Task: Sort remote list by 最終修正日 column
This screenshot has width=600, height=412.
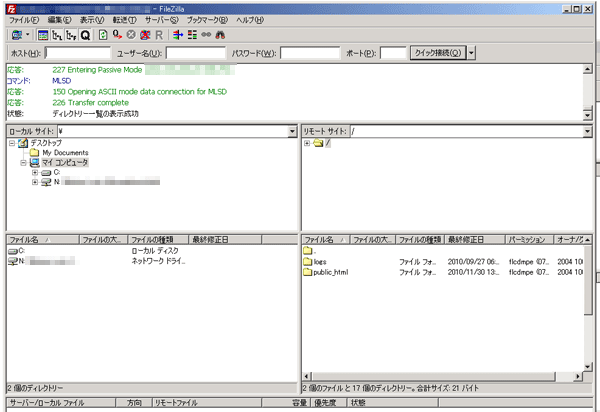Action: point(474,239)
